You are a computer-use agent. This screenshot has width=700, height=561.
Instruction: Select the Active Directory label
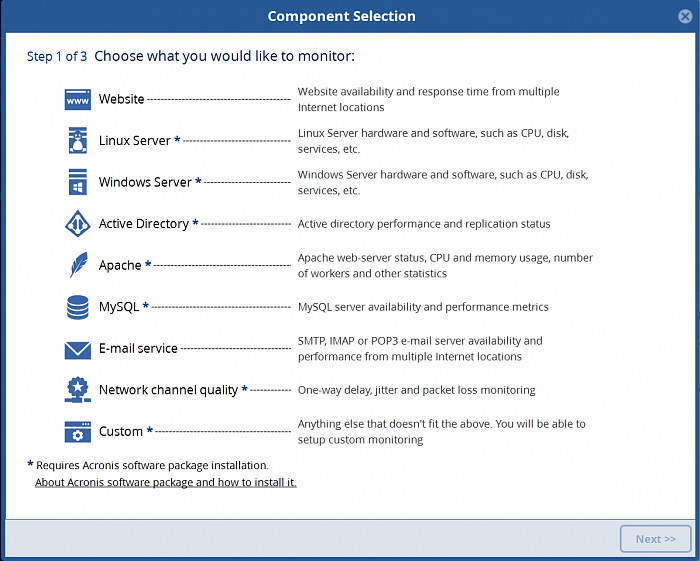tap(144, 224)
